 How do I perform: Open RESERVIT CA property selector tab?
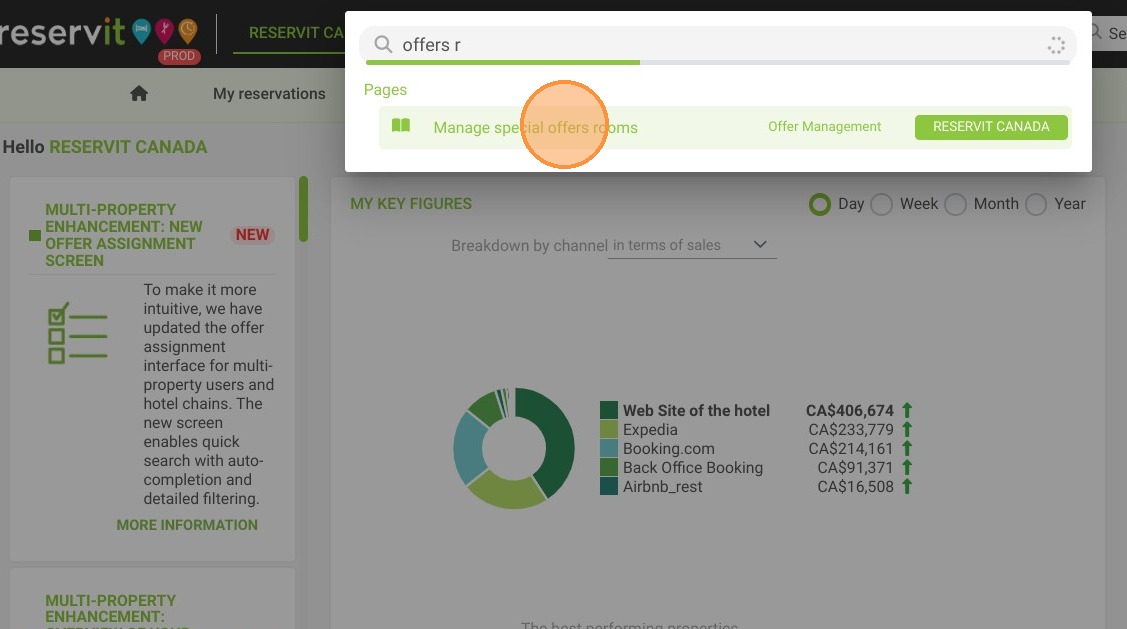(x=295, y=32)
